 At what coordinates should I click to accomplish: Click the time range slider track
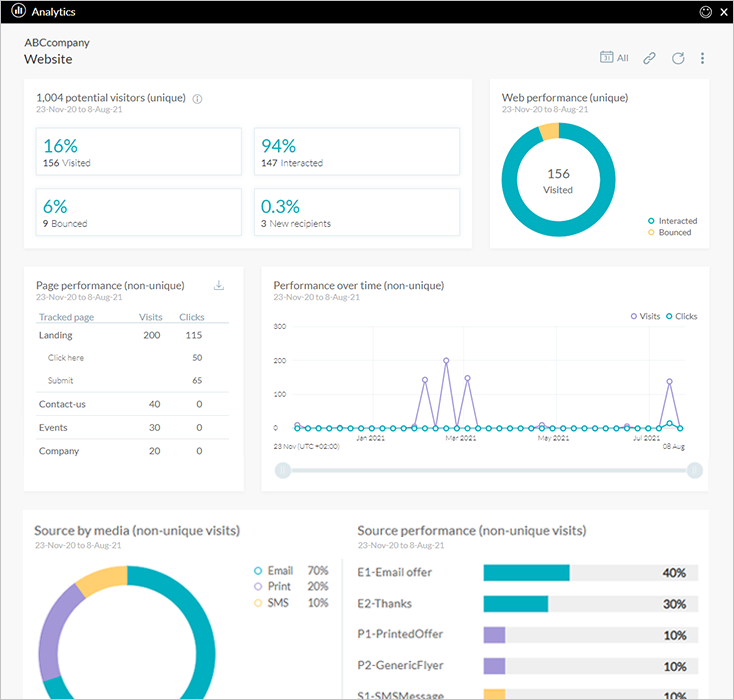click(489, 470)
